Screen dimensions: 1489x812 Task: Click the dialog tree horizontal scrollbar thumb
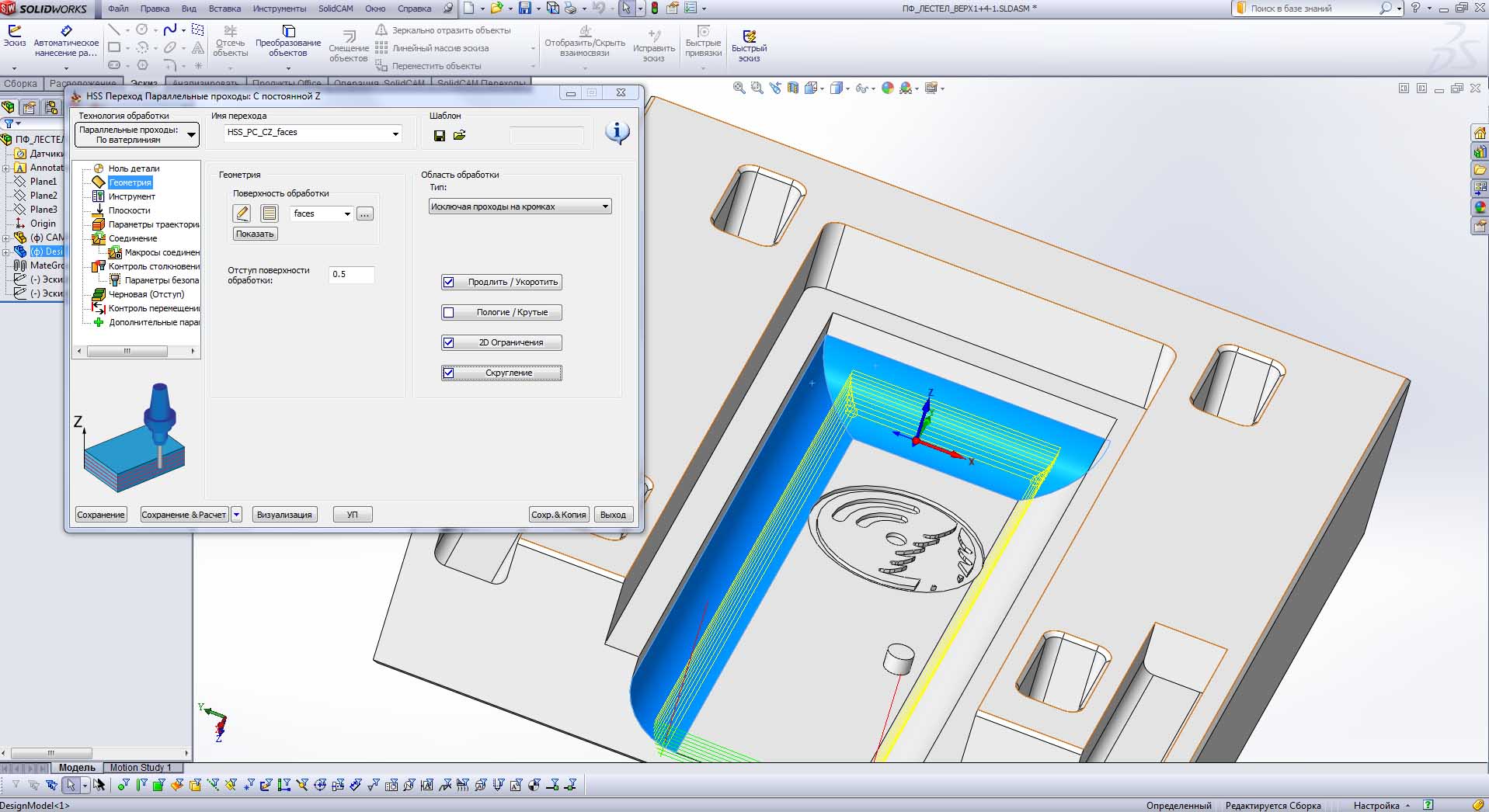point(127,352)
